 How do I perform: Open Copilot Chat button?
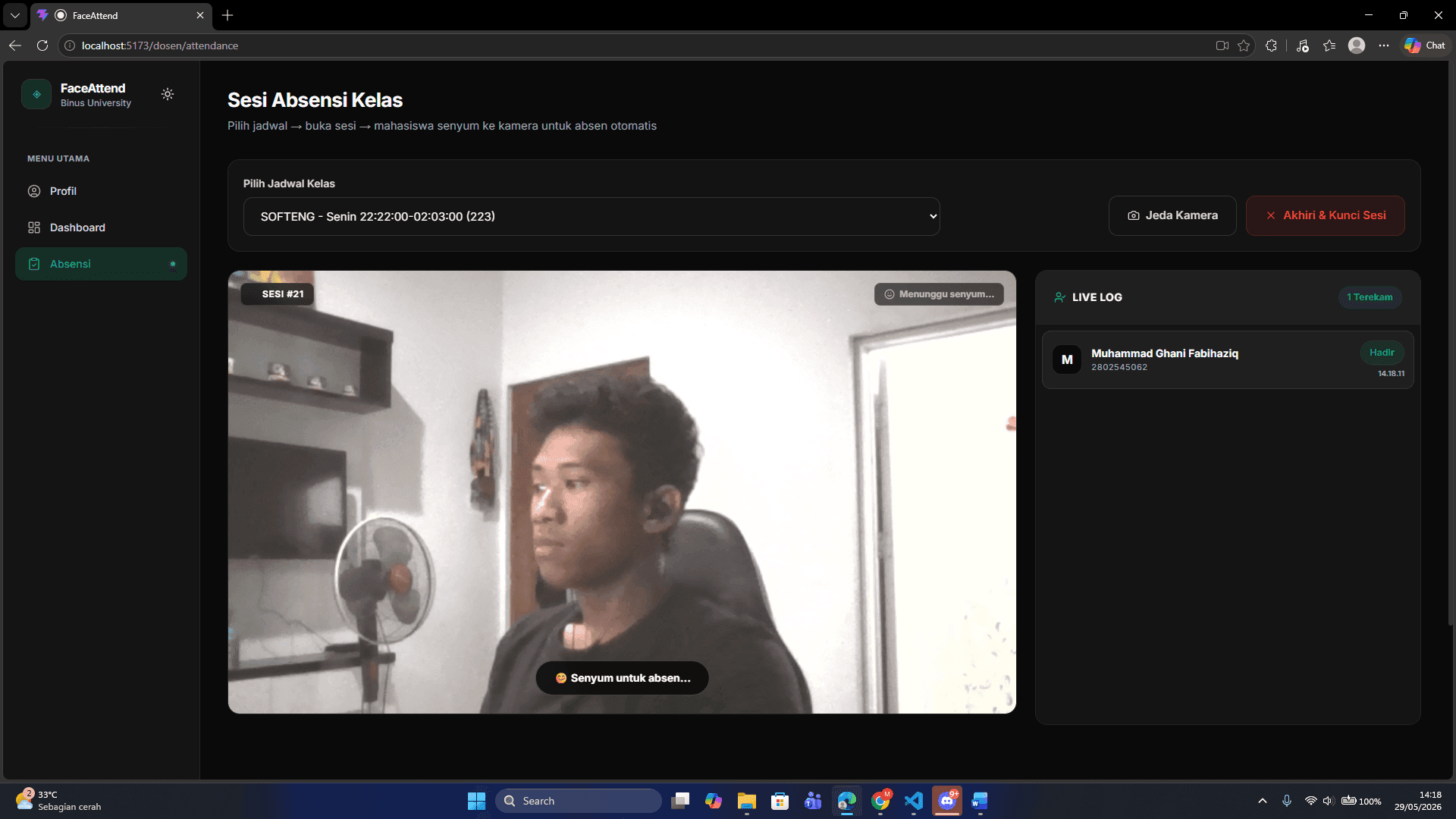(x=1425, y=45)
